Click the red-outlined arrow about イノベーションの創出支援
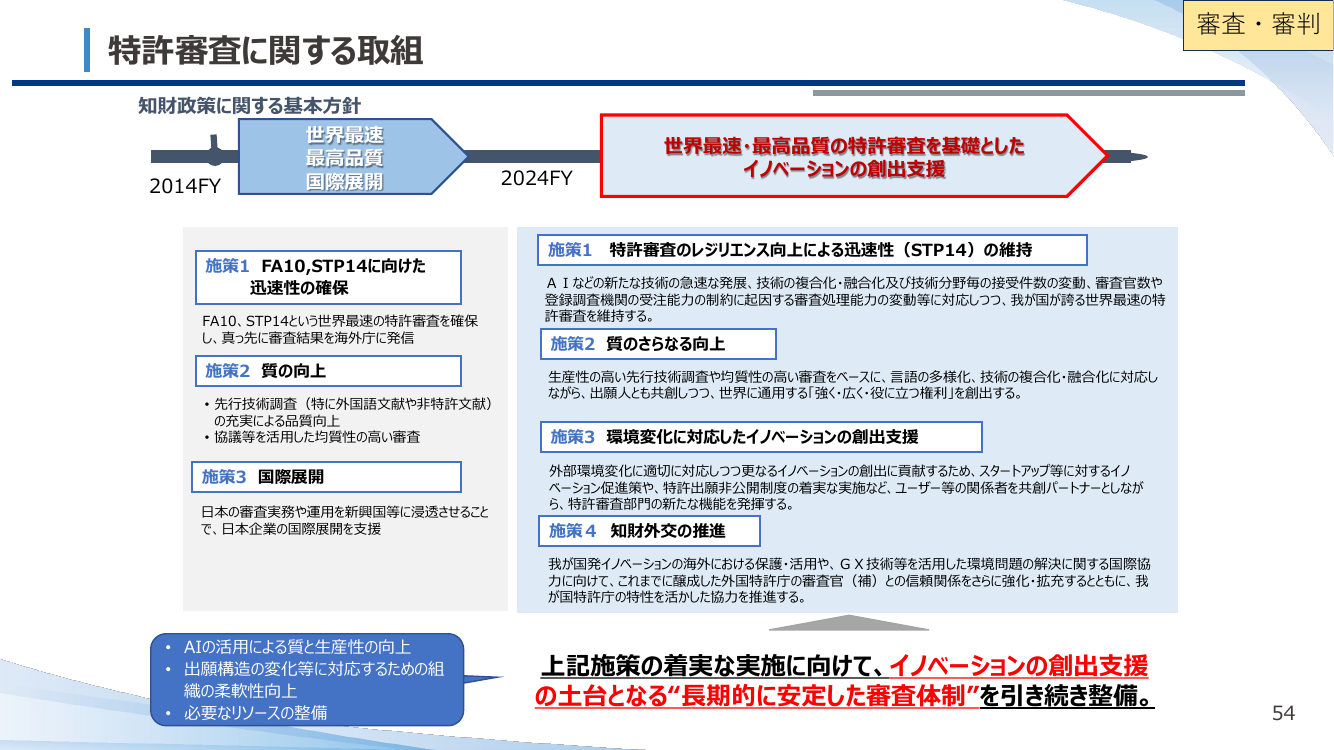The width and height of the screenshot is (1334, 750). 853,157
